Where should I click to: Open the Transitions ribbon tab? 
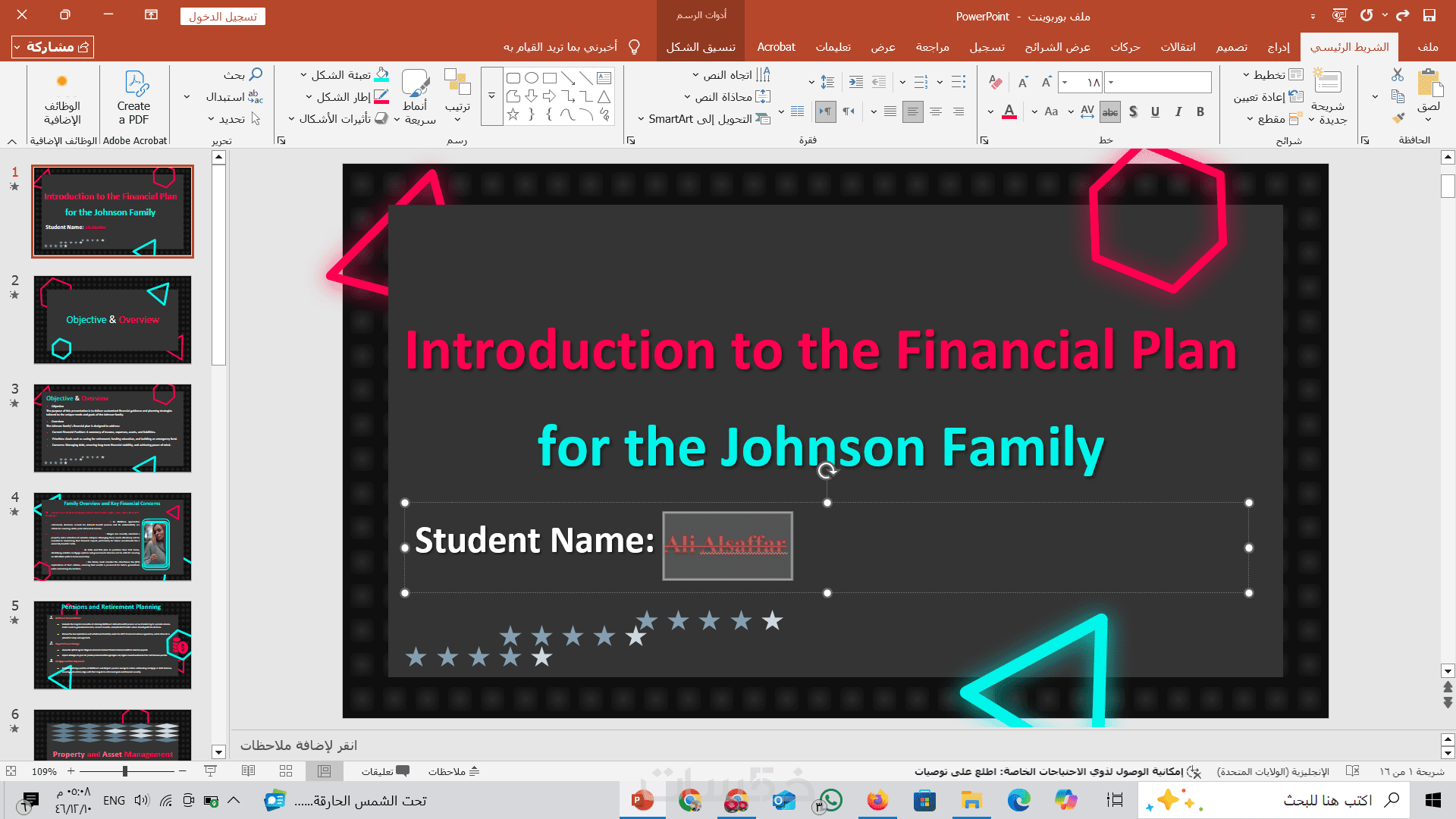tap(1178, 47)
